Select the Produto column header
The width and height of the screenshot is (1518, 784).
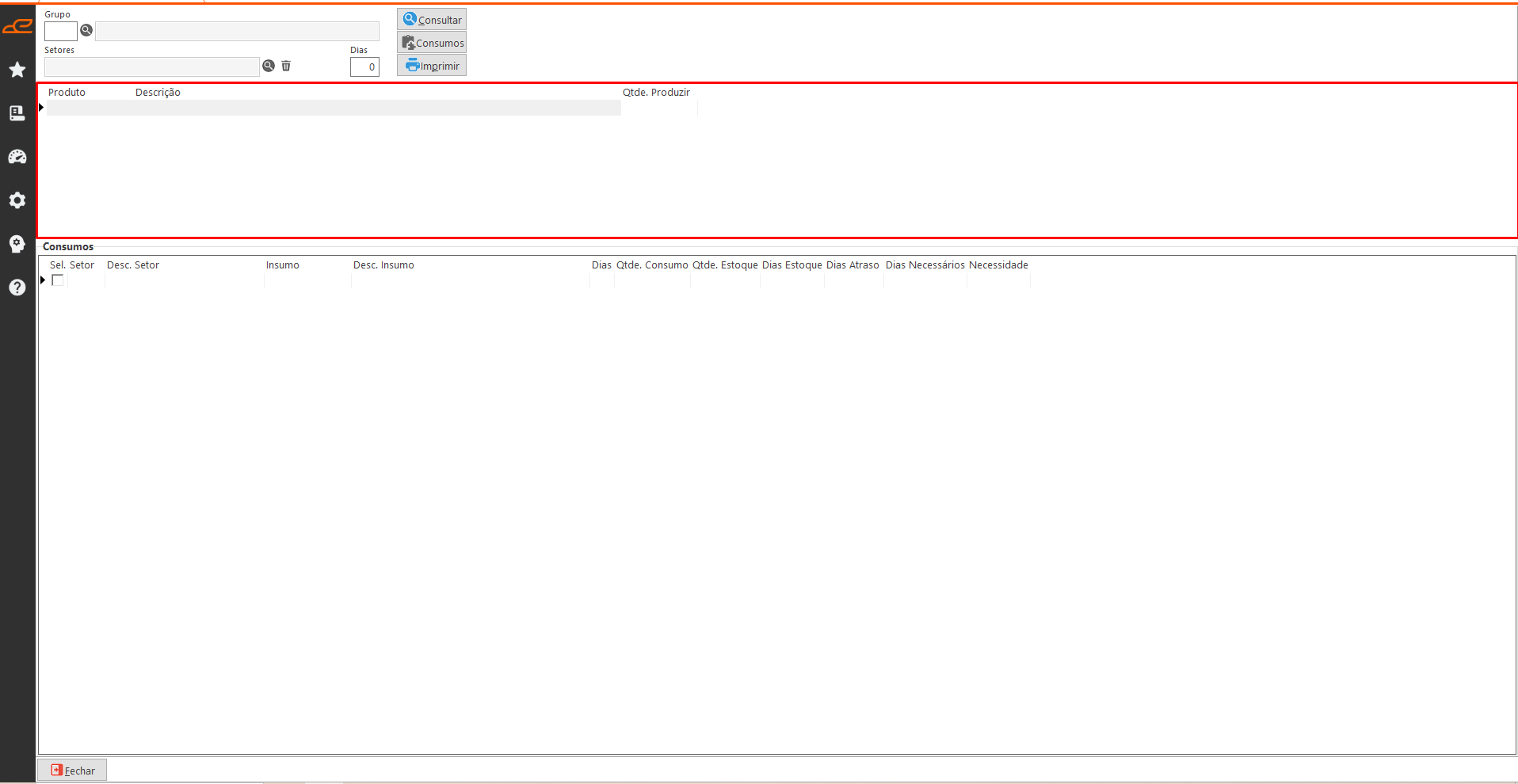click(x=67, y=93)
